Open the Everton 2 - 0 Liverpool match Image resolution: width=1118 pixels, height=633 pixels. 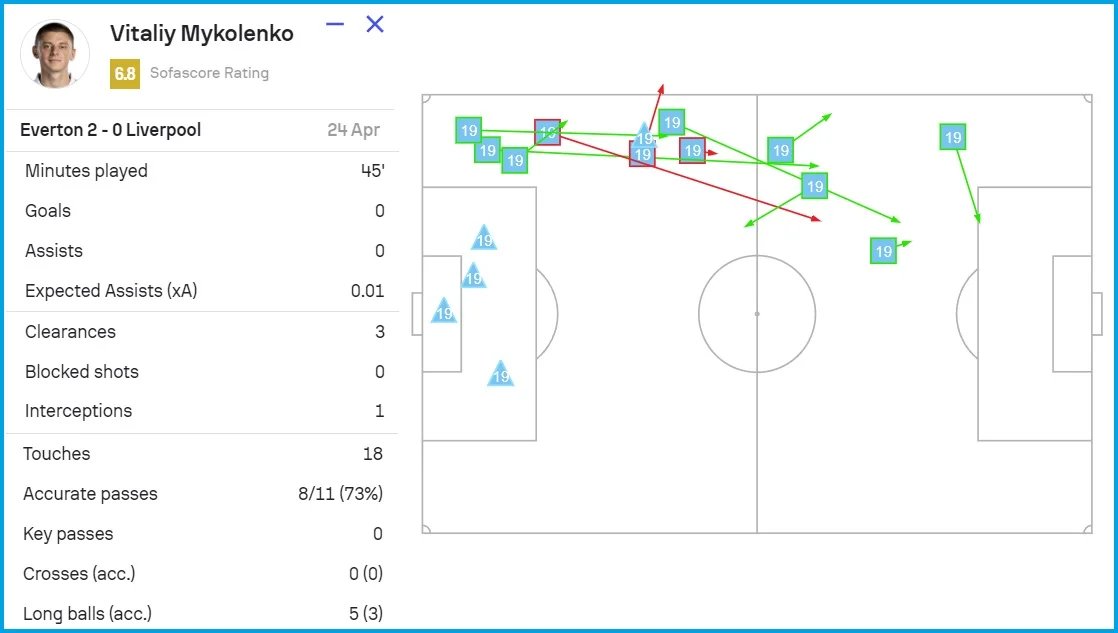click(111, 130)
